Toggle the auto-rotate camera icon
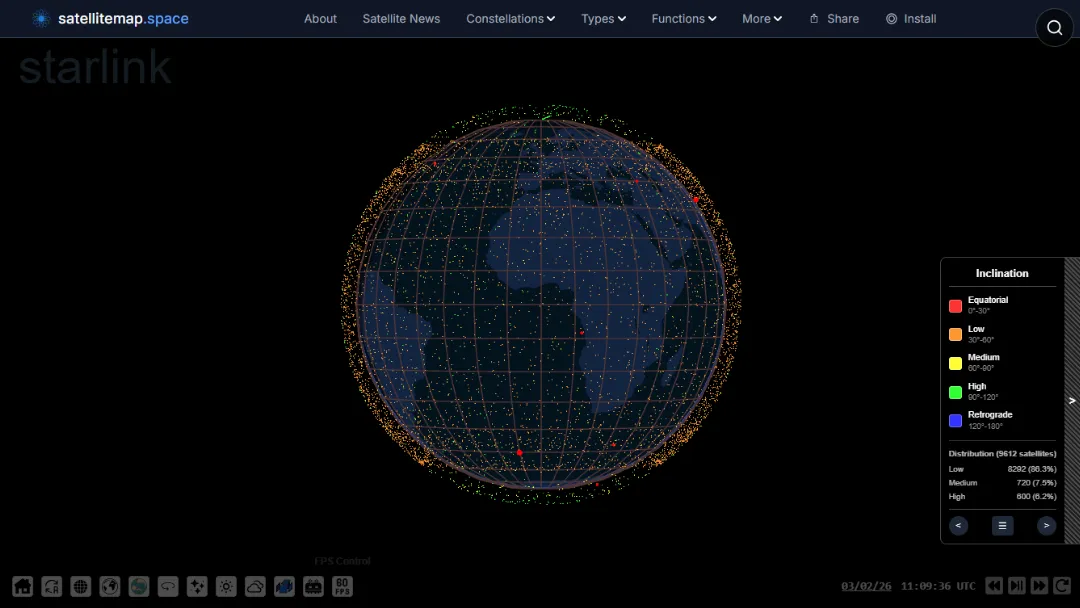 coord(51,587)
